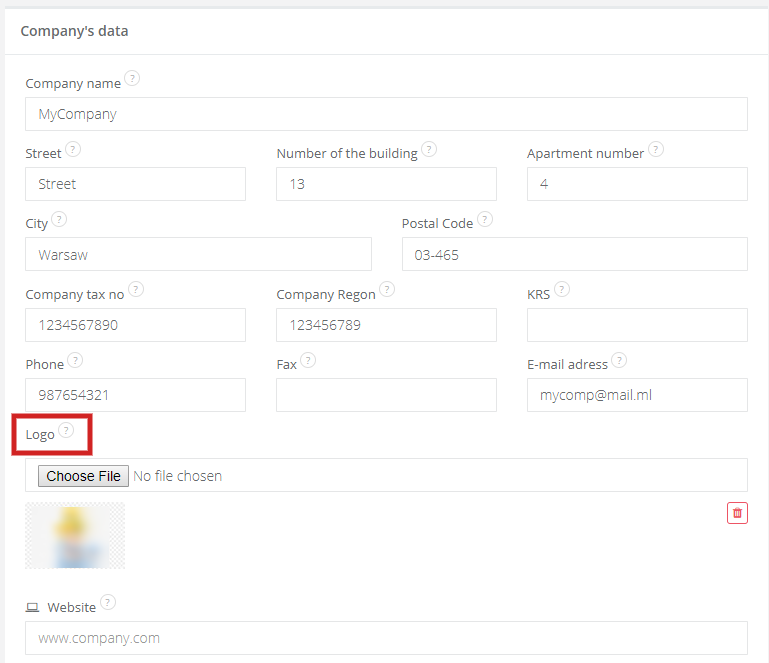Open the Postal Code help icon
Image resolution: width=769 pixels, height=663 pixels.
click(x=485, y=219)
